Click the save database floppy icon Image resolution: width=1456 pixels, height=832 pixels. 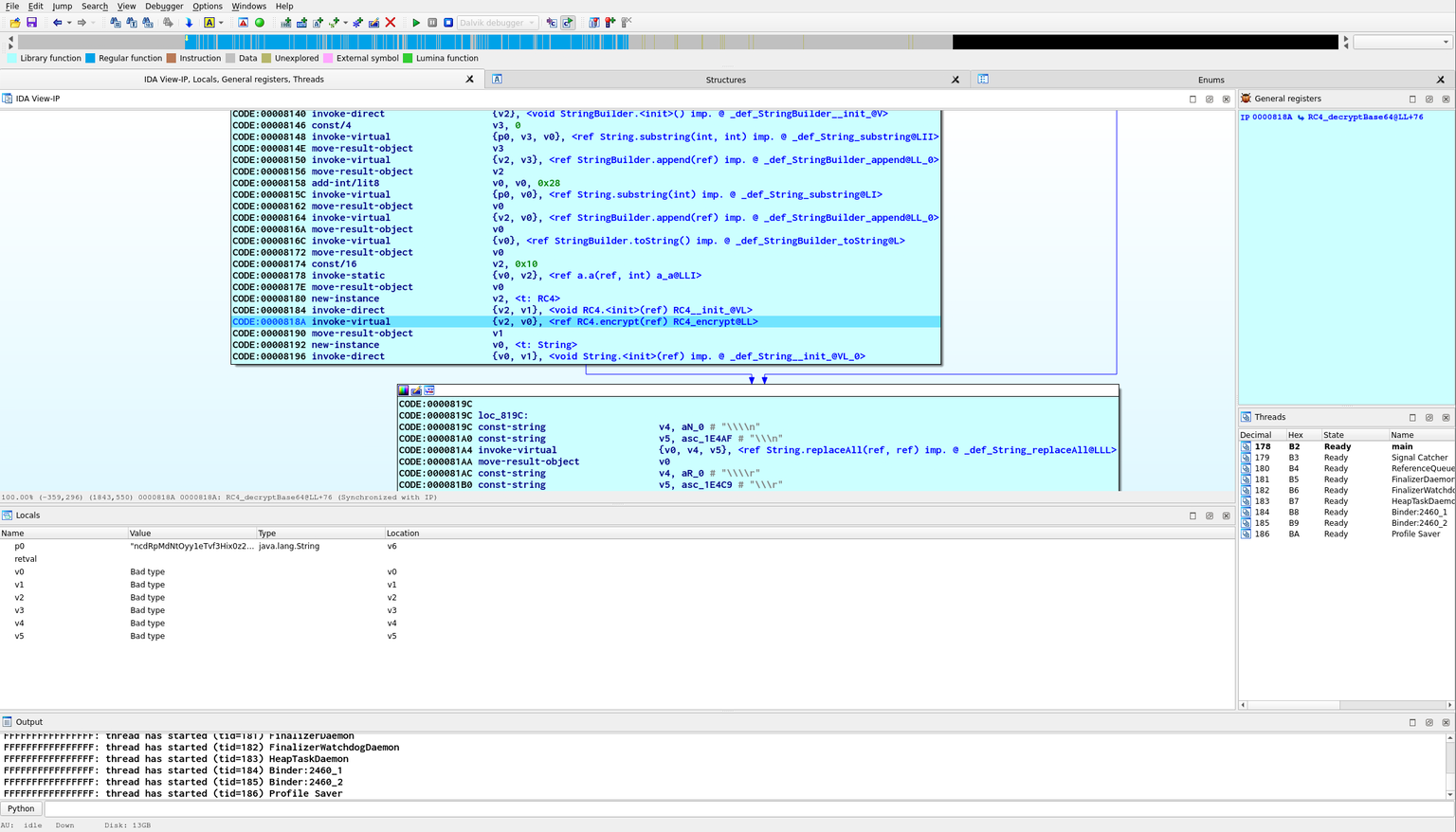pyautogui.click(x=31, y=23)
